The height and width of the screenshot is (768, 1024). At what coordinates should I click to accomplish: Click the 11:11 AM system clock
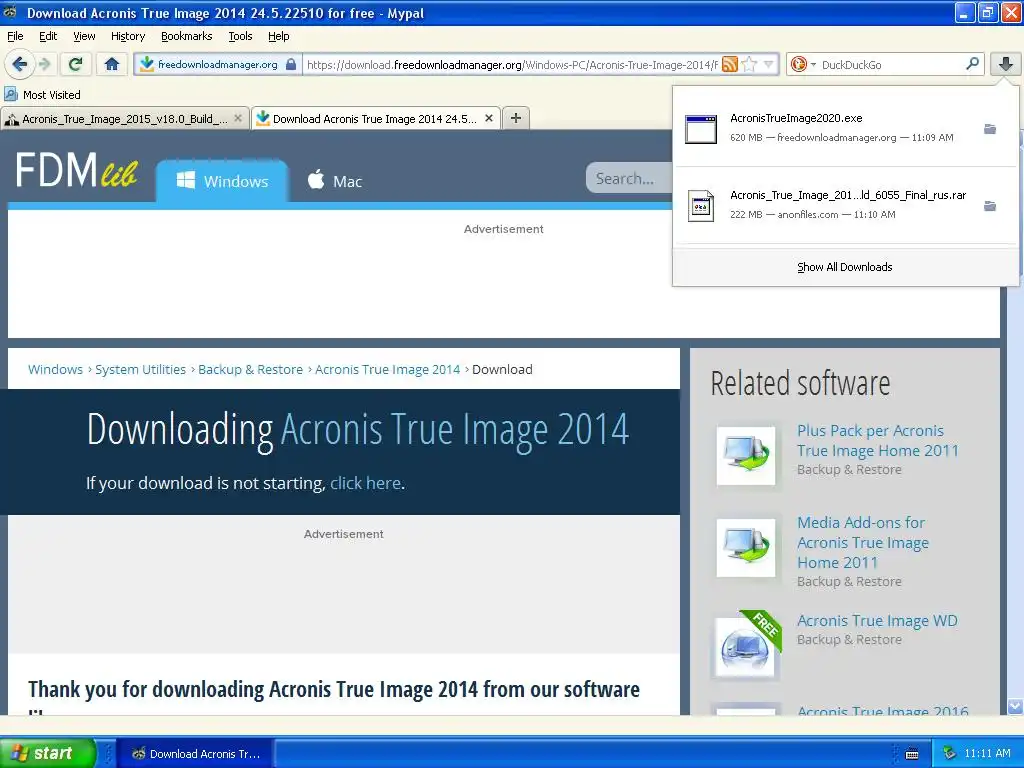pos(987,754)
